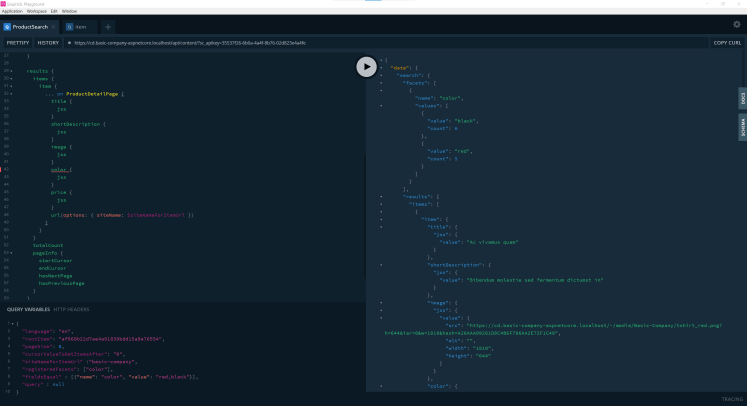Viewport: 747px width, 406px height.
Task: Open Playground settings gear icon
Action: [x=737, y=25]
